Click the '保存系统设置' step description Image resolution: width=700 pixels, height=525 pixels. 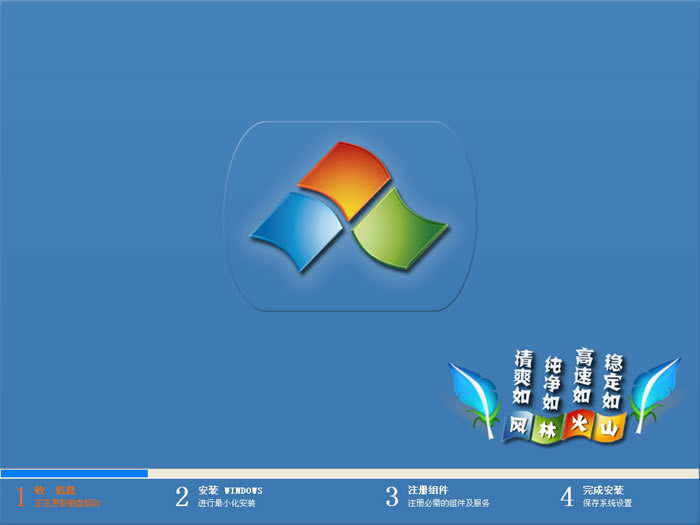[x=607, y=503]
